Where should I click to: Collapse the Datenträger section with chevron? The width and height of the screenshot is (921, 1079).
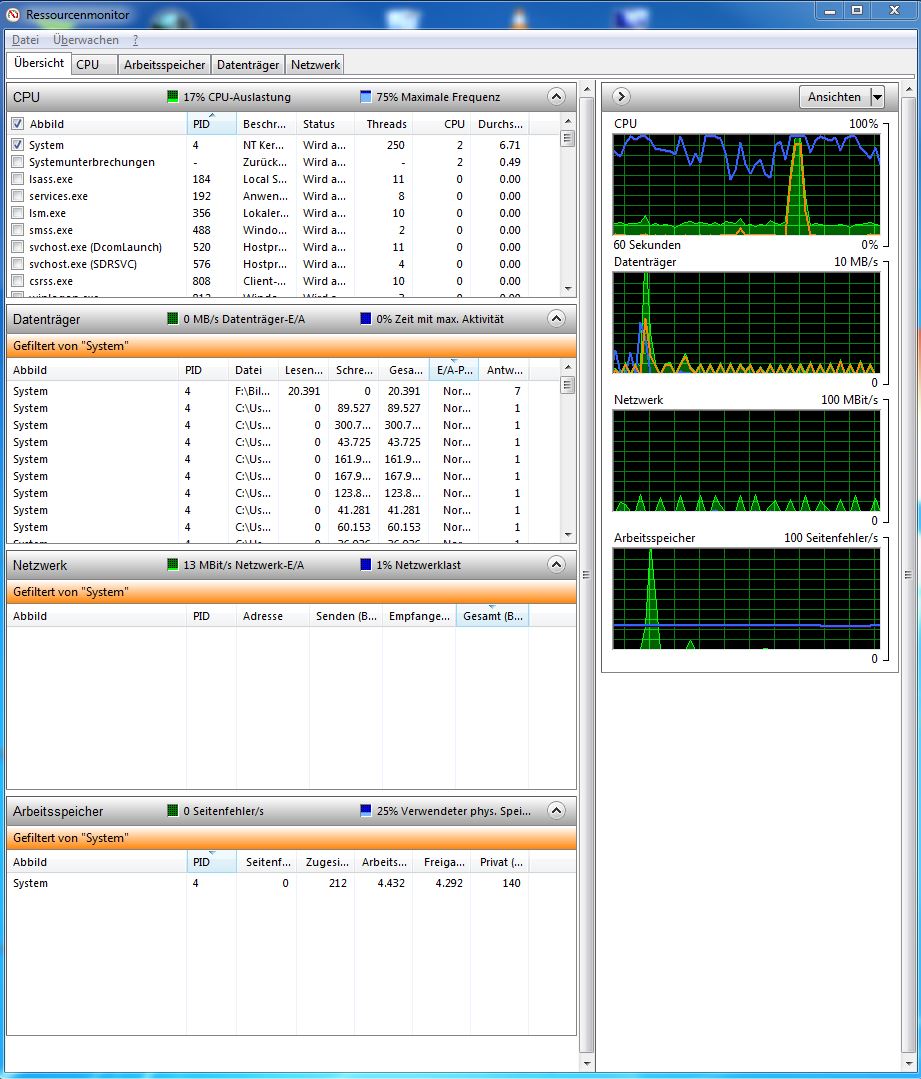pos(556,319)
